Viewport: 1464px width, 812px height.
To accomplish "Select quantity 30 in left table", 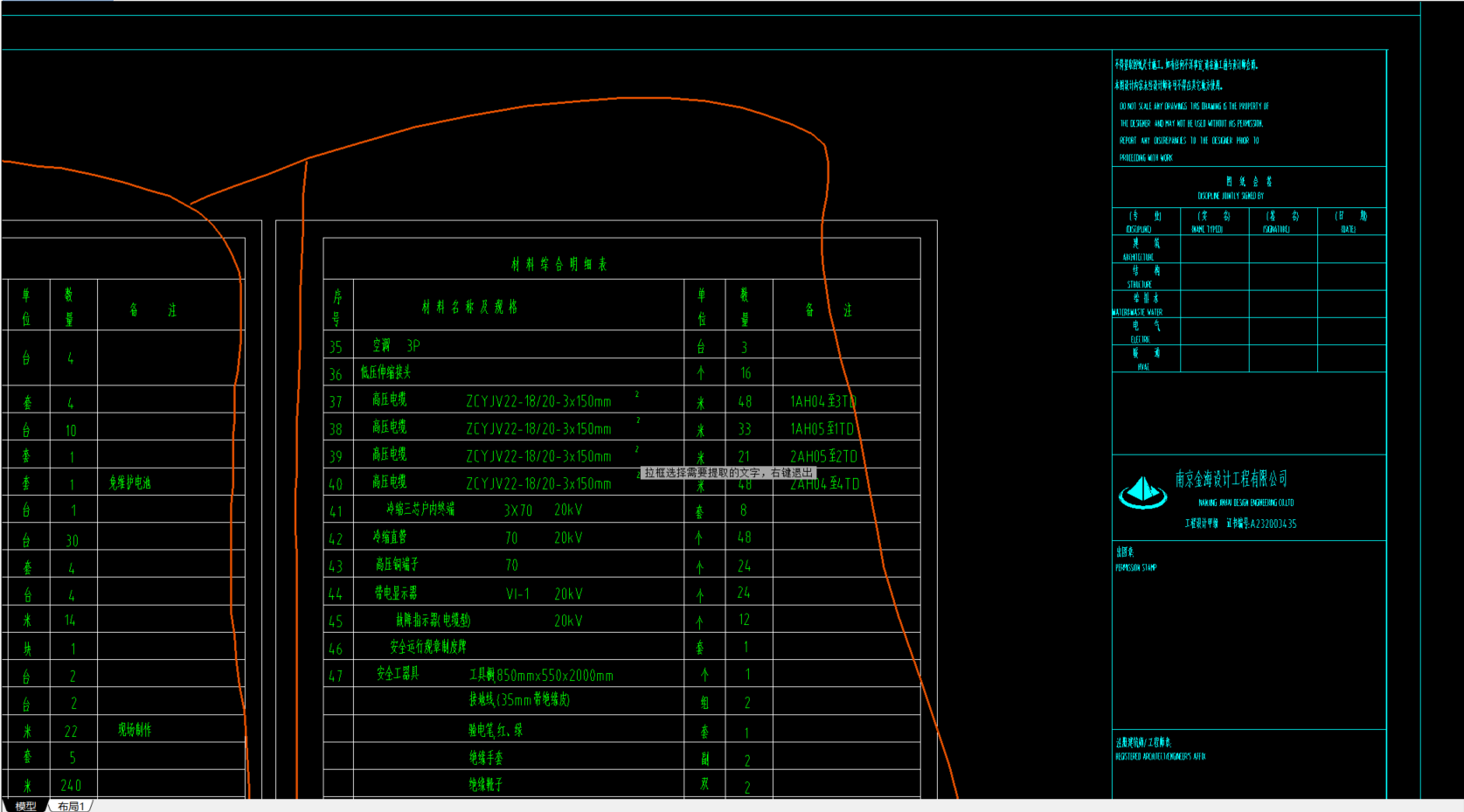I will click(72, 541).
